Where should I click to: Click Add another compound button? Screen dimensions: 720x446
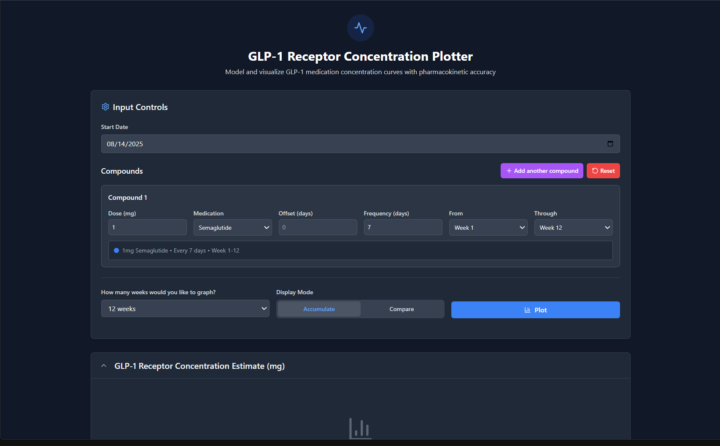pyautogui.click(x=541, y=171)
